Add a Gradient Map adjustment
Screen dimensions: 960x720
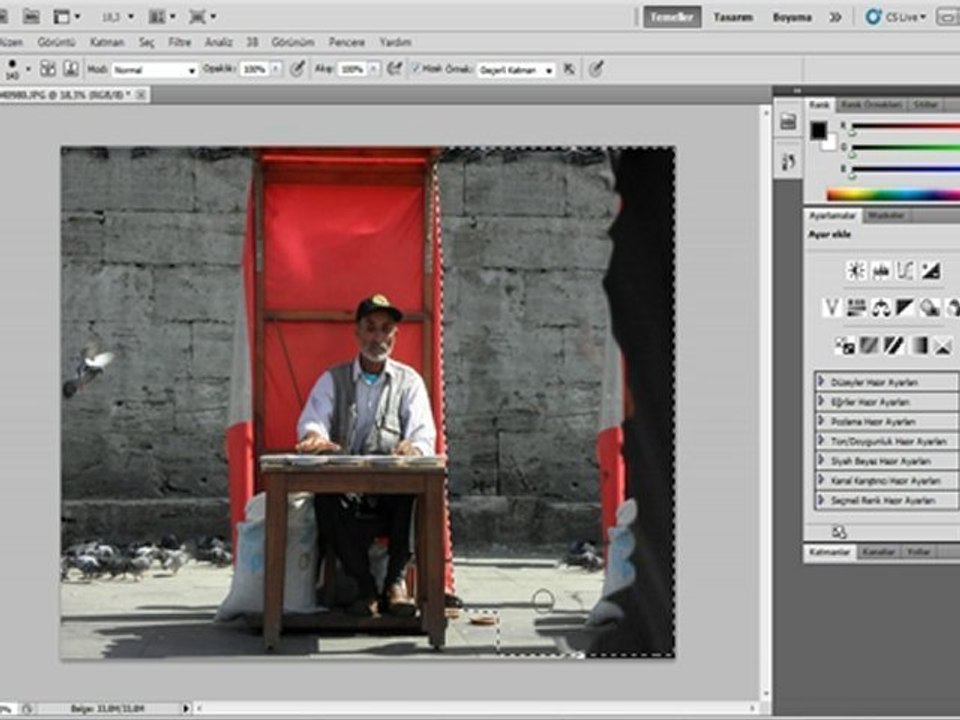(918, 346)
